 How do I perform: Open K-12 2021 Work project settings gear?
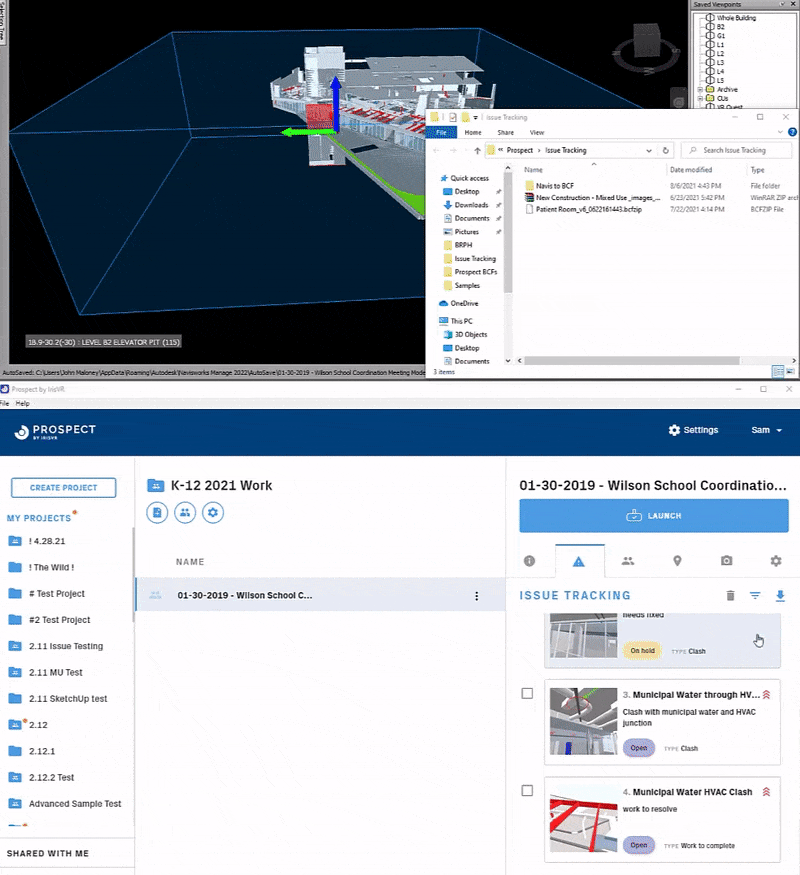[213, 512]
